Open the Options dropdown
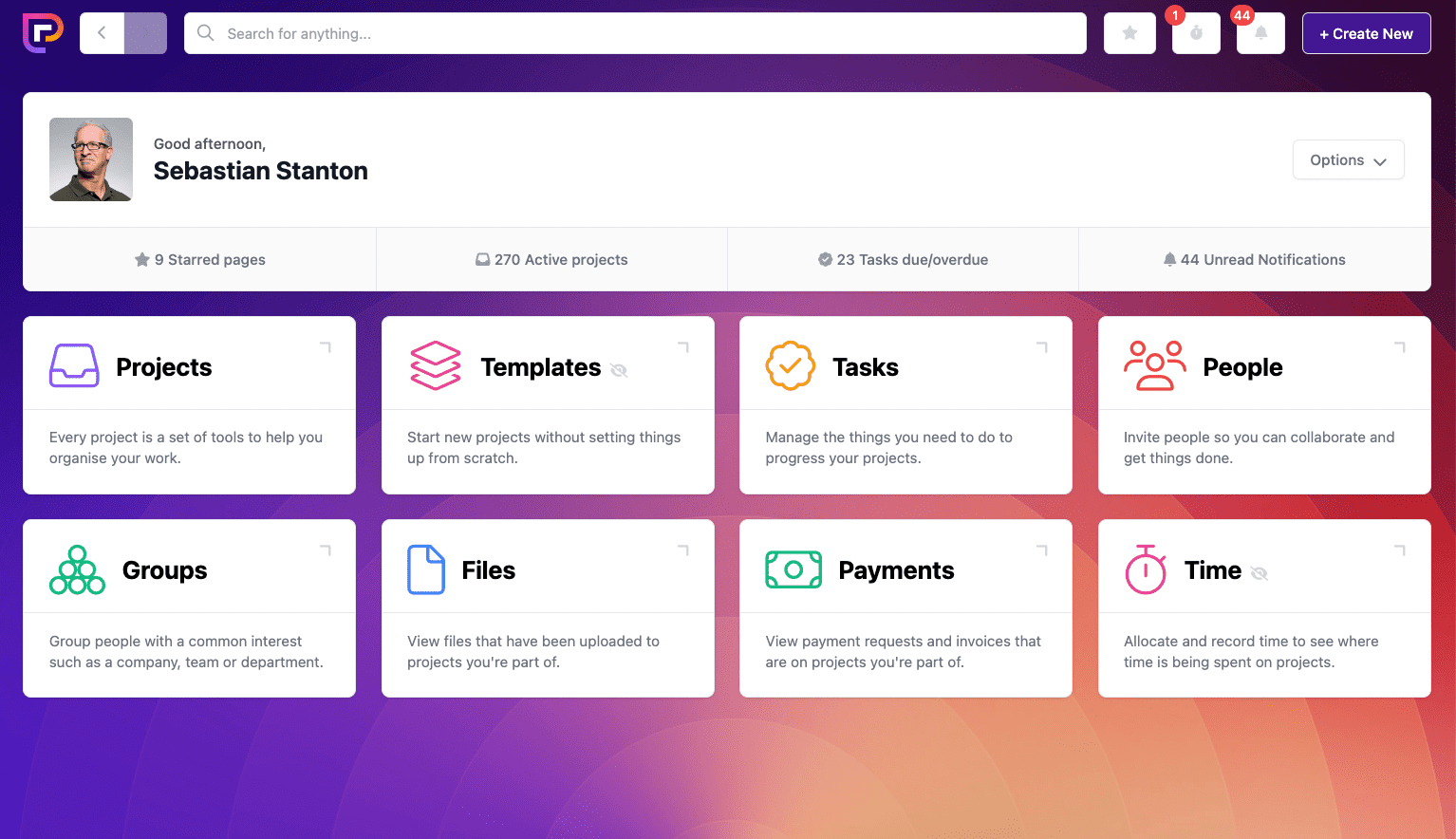Viewport: 1456px width, 839px height. pyautogui.click(x=1348, y=159)
